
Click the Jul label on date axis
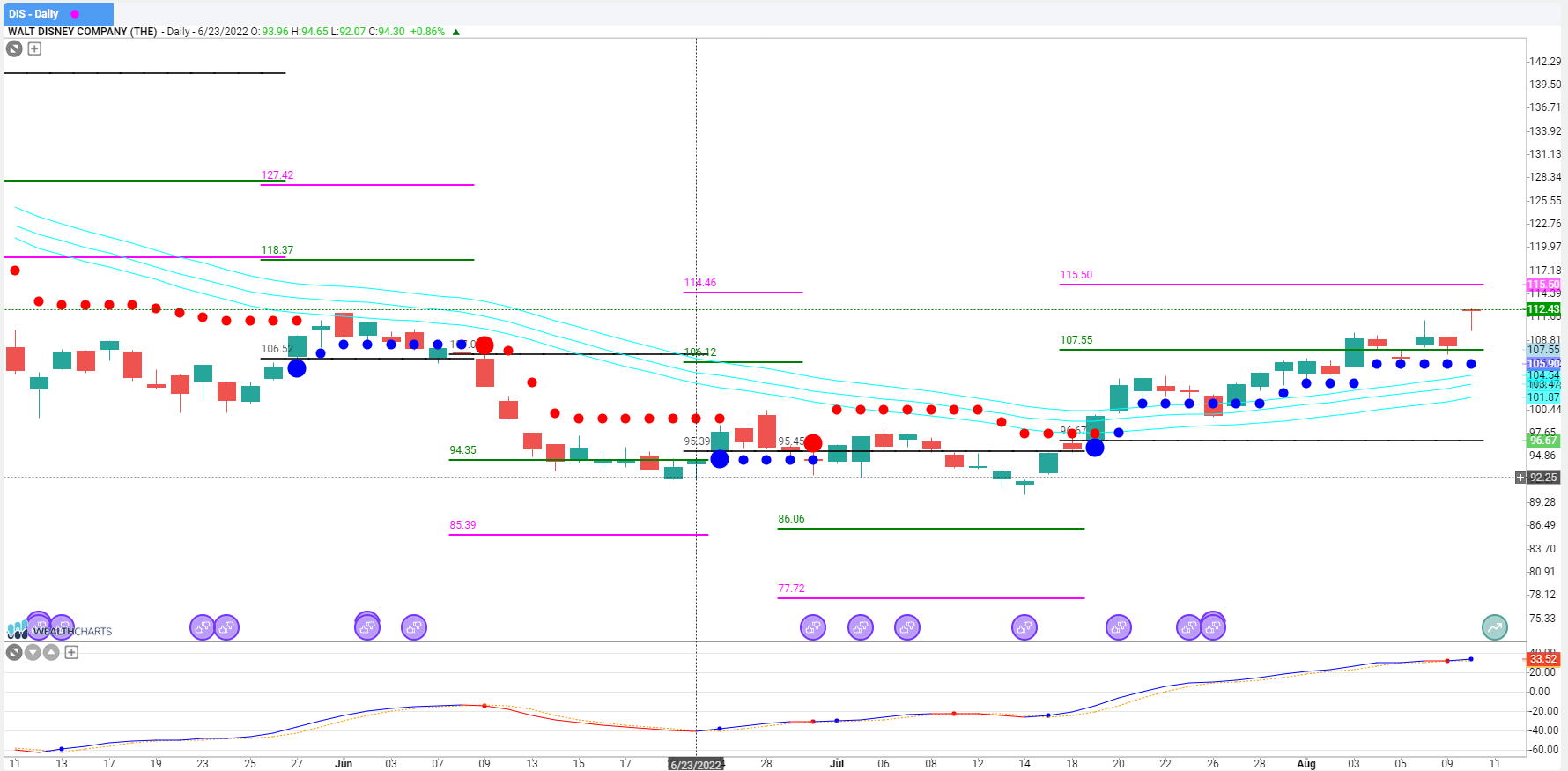pyautogui.click(x=837, y=764)
